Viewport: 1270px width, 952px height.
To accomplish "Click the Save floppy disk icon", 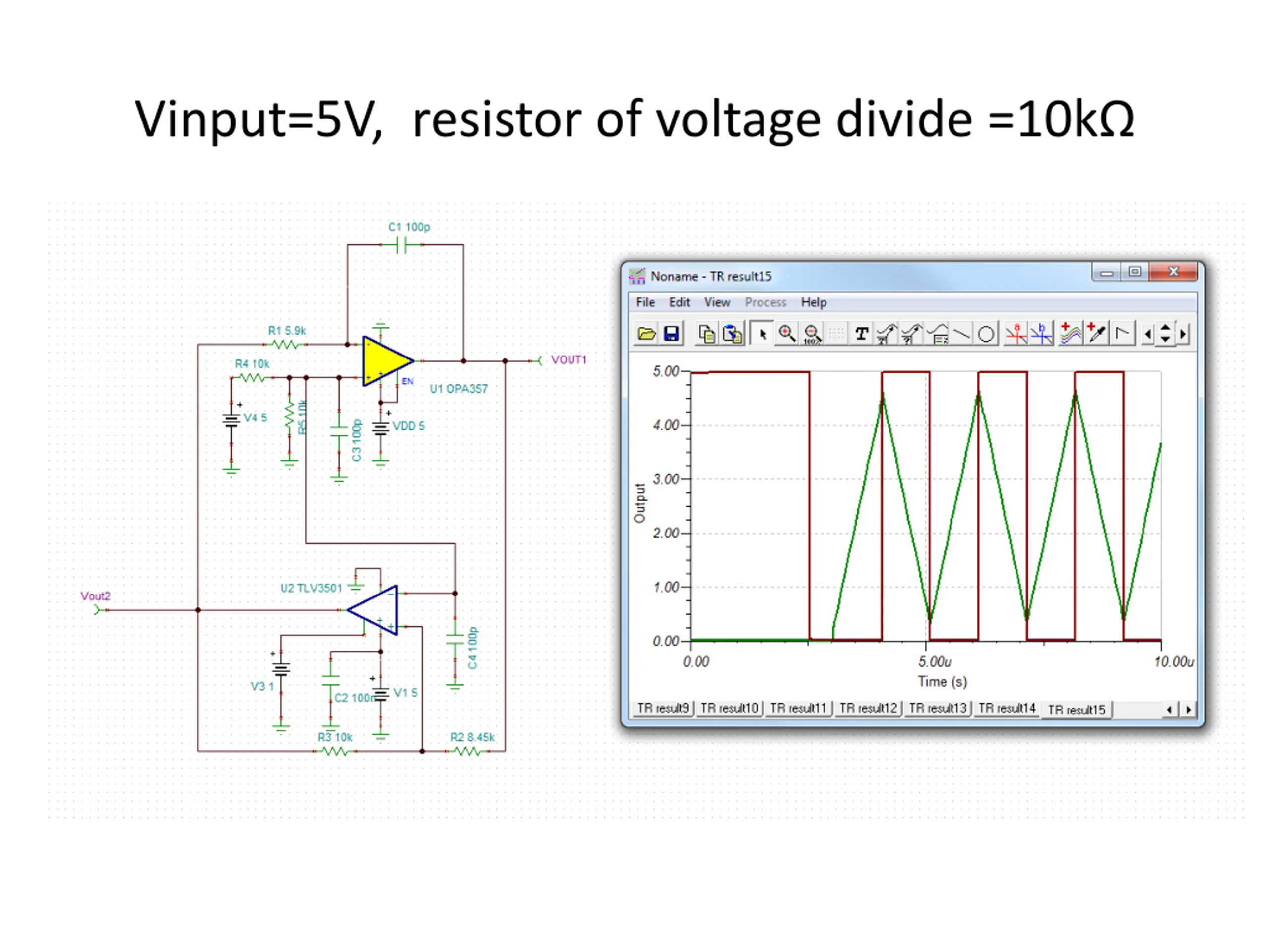I will [x=671, y=334].
